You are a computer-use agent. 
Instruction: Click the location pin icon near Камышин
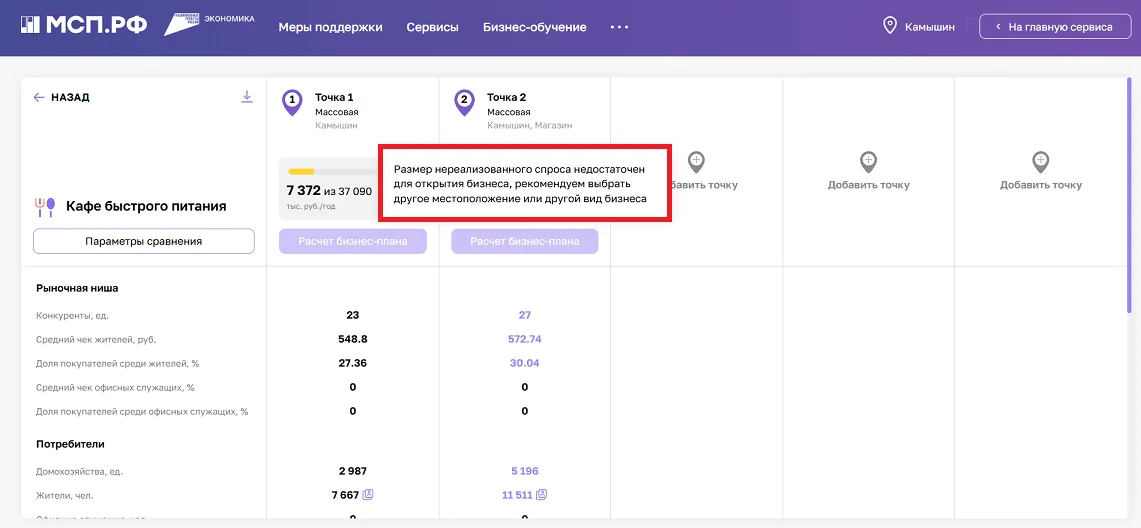coord(890,26)
